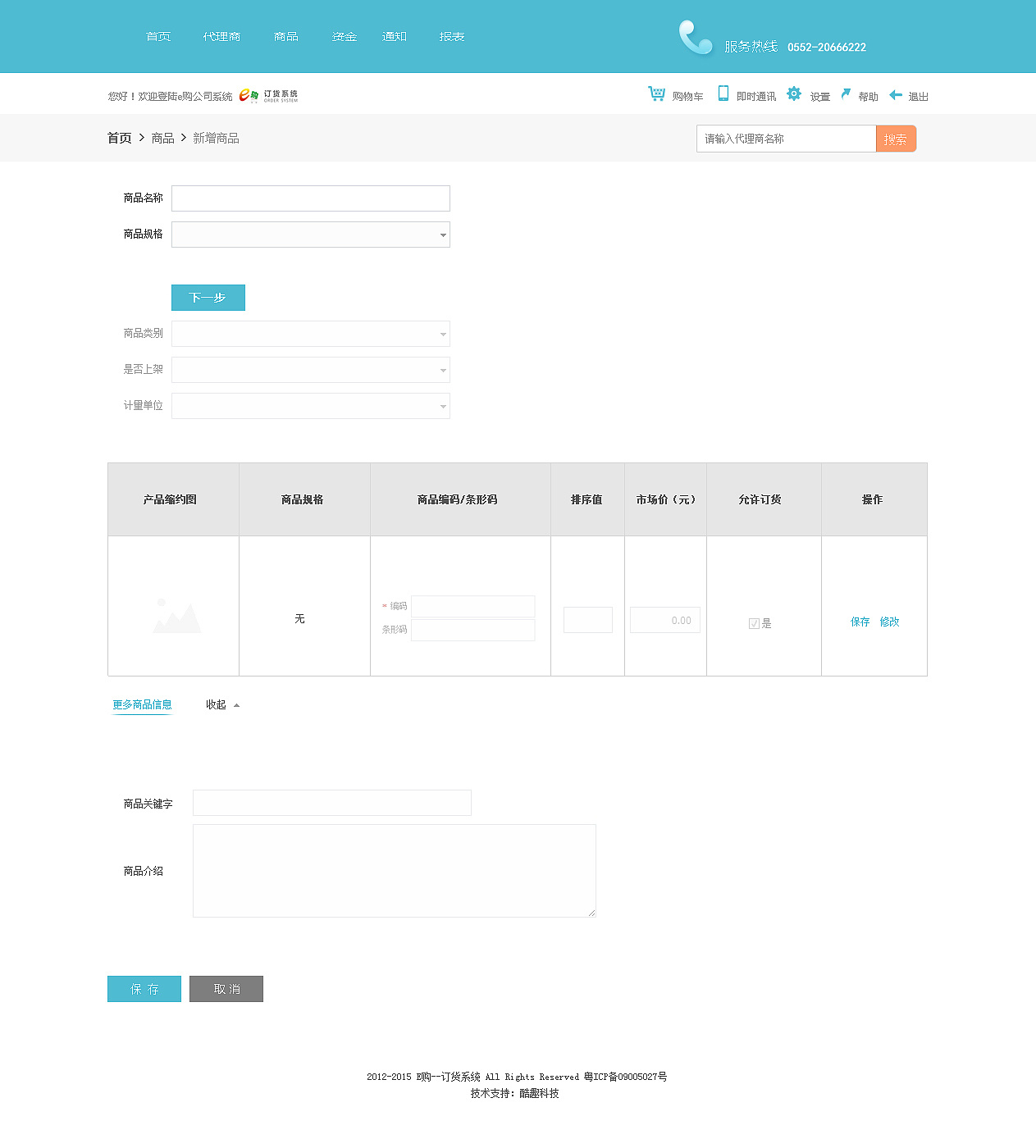Open 资金 in top navigation

coord(345,36)
